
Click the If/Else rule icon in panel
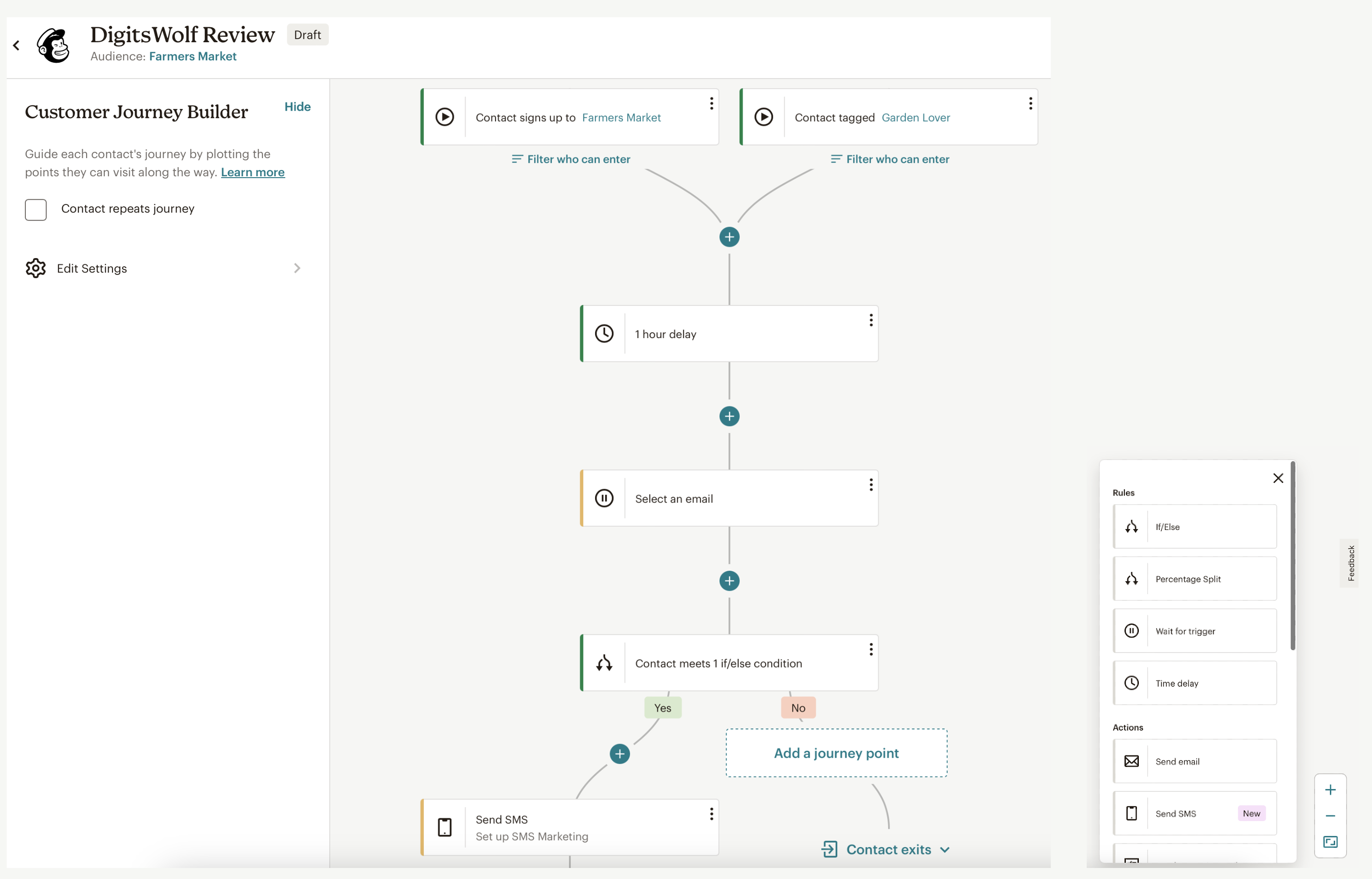point(1131,527)
